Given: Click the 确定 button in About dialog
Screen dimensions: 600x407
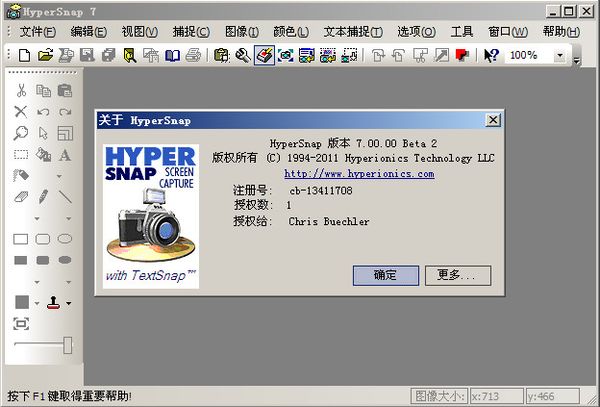Looking at the screenshot, I should pyautogui.click(x=385, y=274).
